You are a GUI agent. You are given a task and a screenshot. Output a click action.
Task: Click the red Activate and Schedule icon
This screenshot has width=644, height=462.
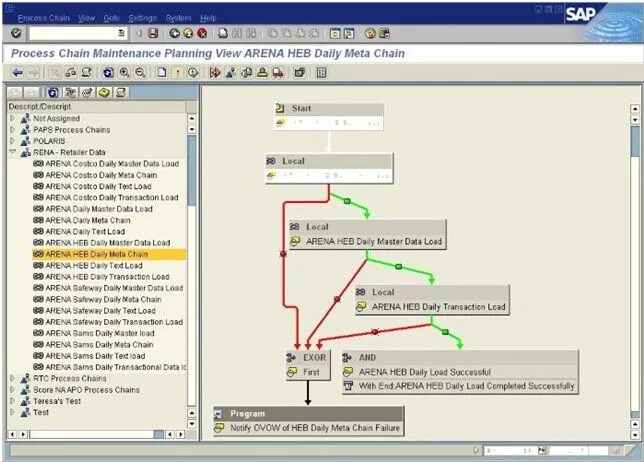point(215,73)
